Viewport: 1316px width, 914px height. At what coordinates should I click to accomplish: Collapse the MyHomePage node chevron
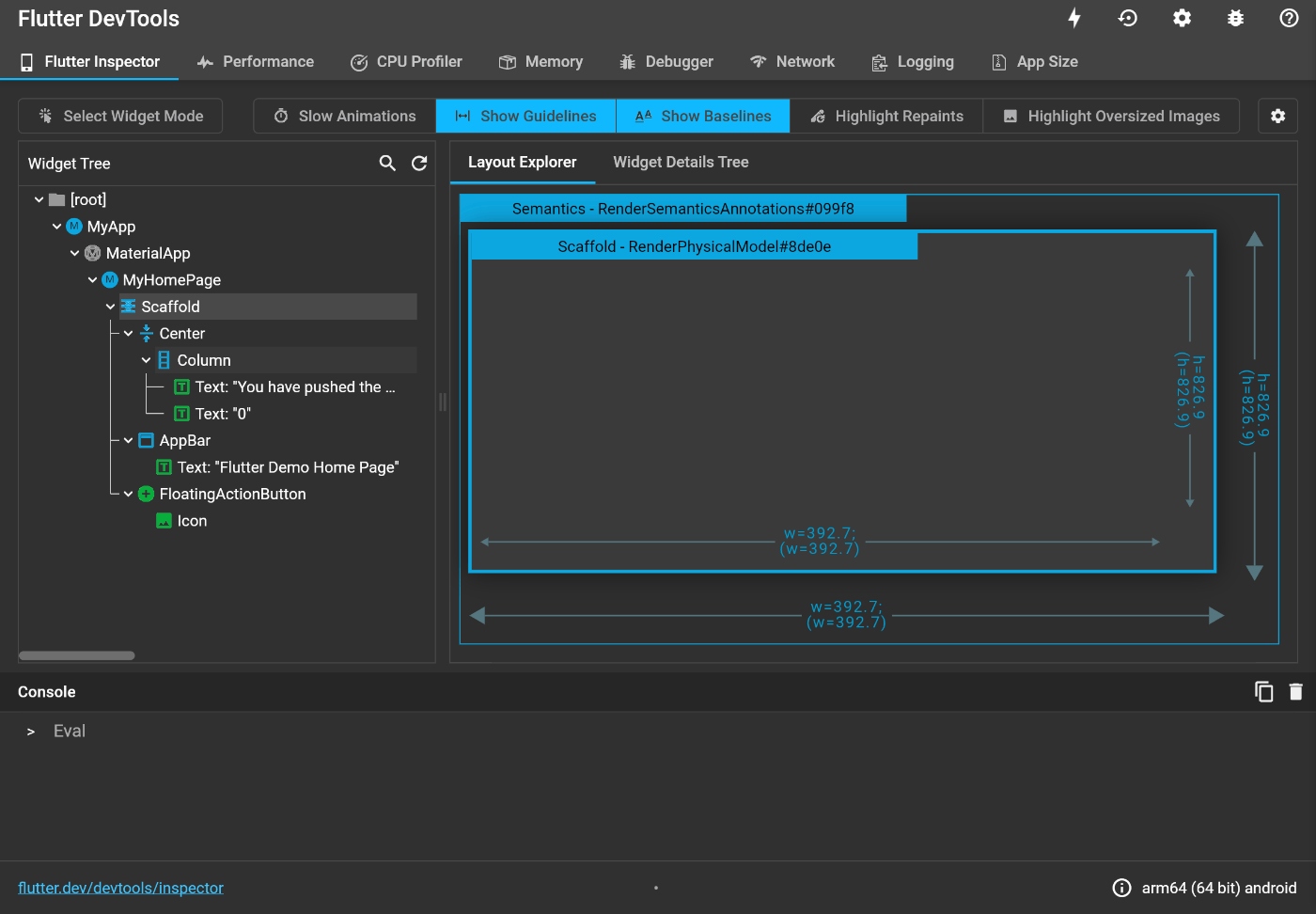click(x=92, y=280)
